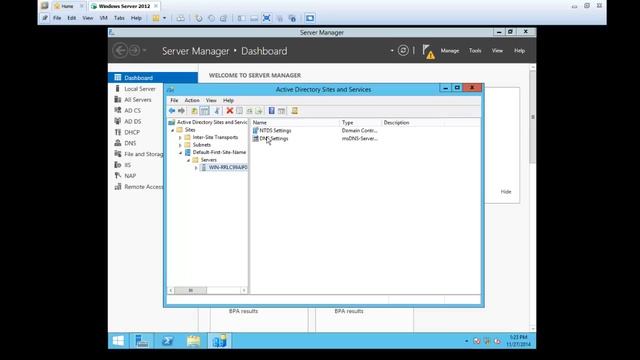Screen dimensions: 640x360
Task: Select IIS in Server Manager sidebar
Action: (127, 165)
